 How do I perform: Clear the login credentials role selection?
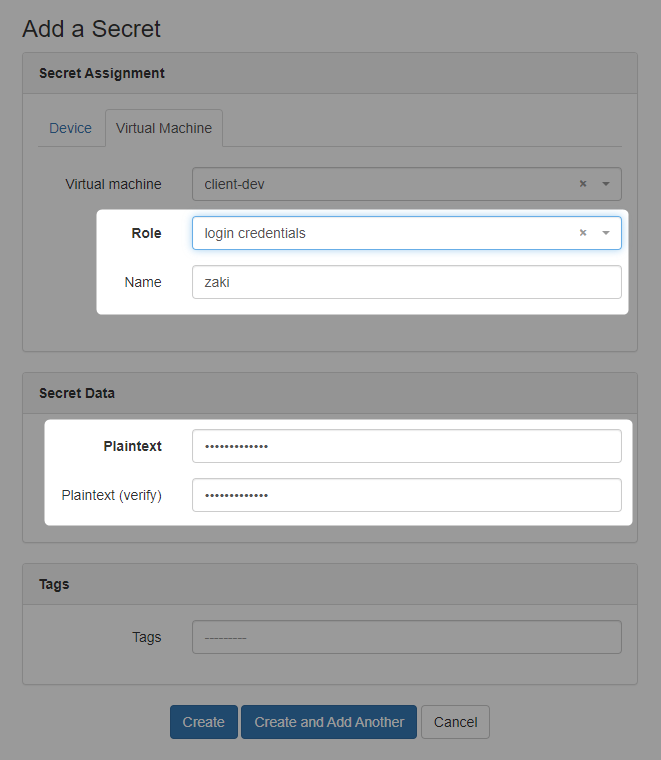[583, 233]
